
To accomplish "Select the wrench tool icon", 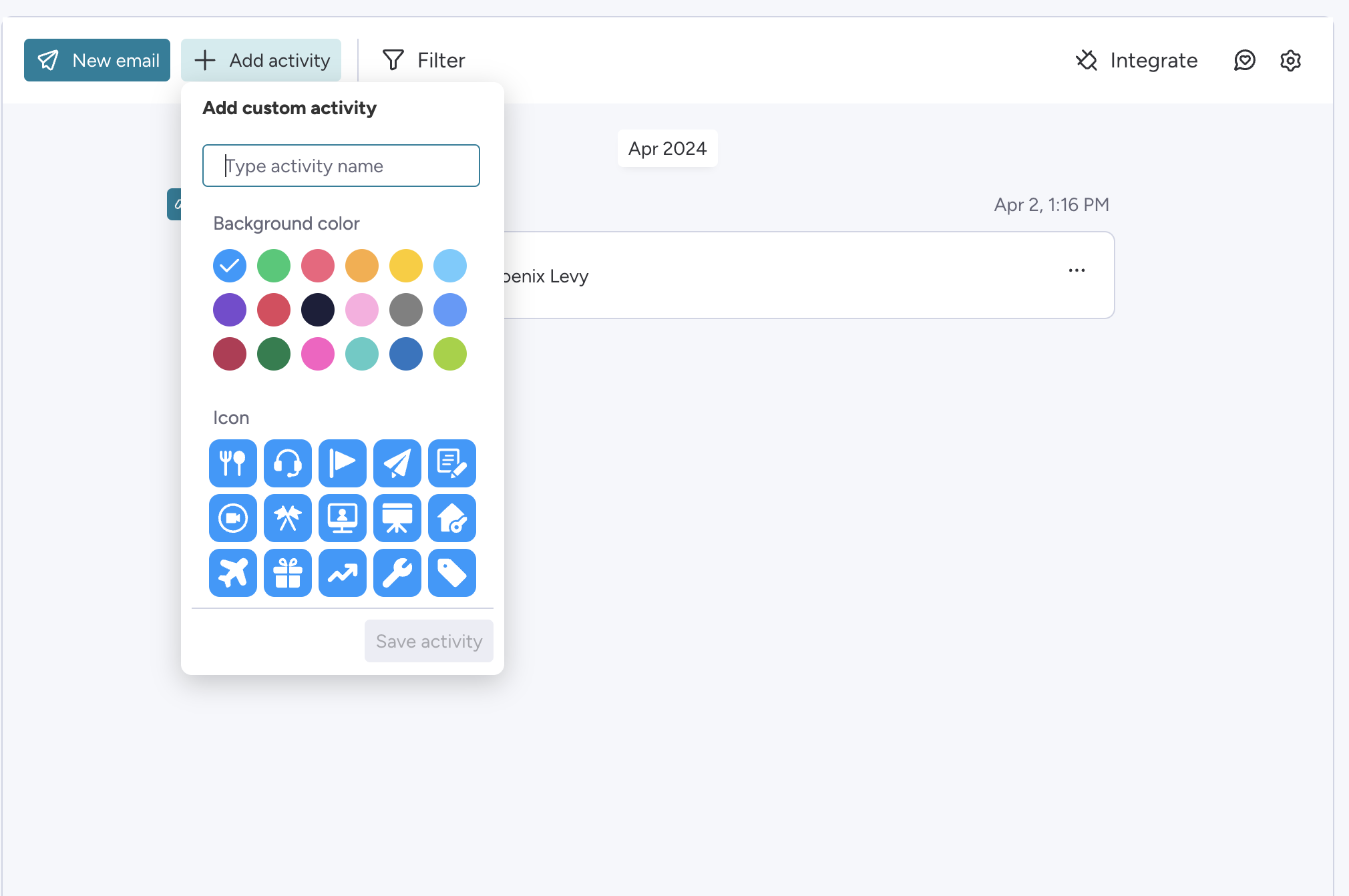I will point(397,572).
